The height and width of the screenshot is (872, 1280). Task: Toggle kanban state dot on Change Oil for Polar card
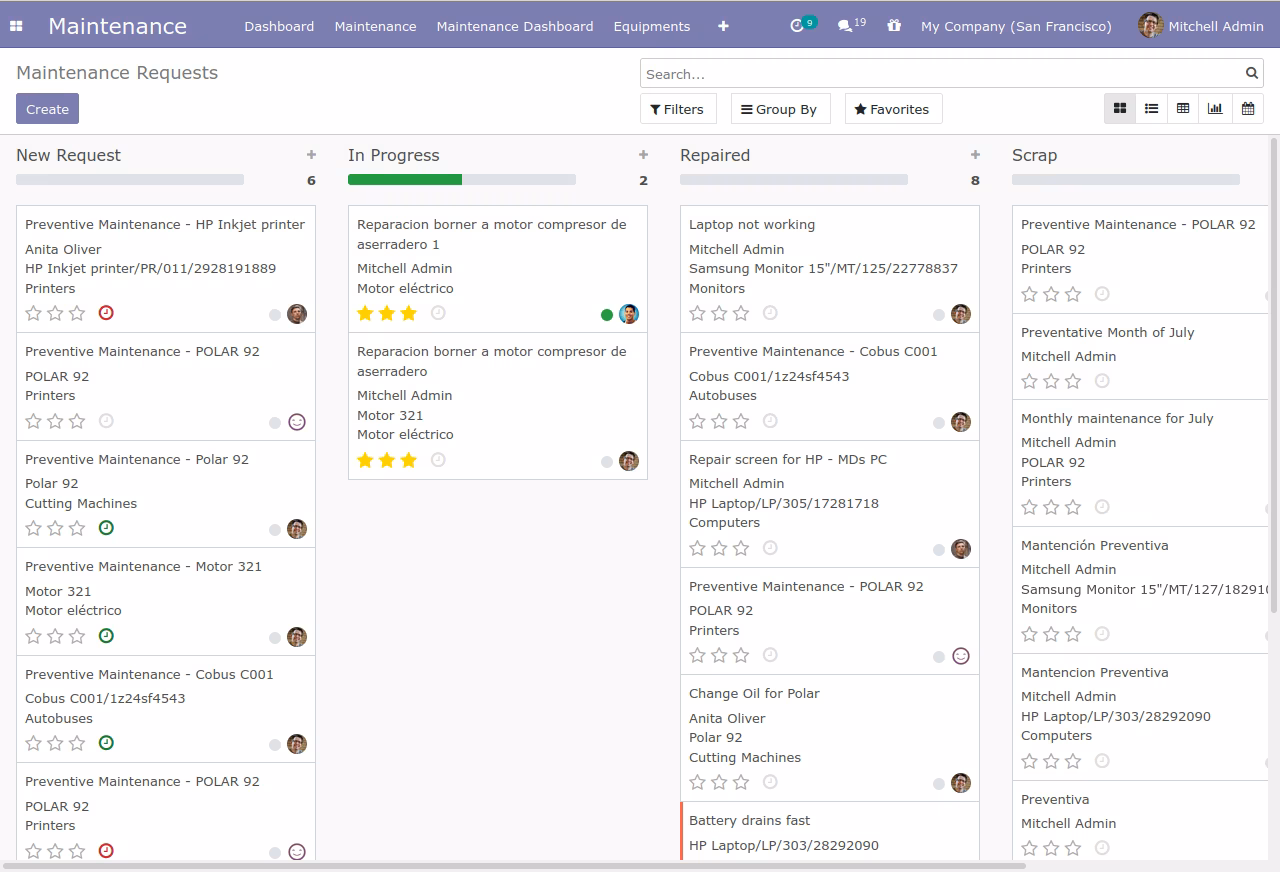point(939,784)
